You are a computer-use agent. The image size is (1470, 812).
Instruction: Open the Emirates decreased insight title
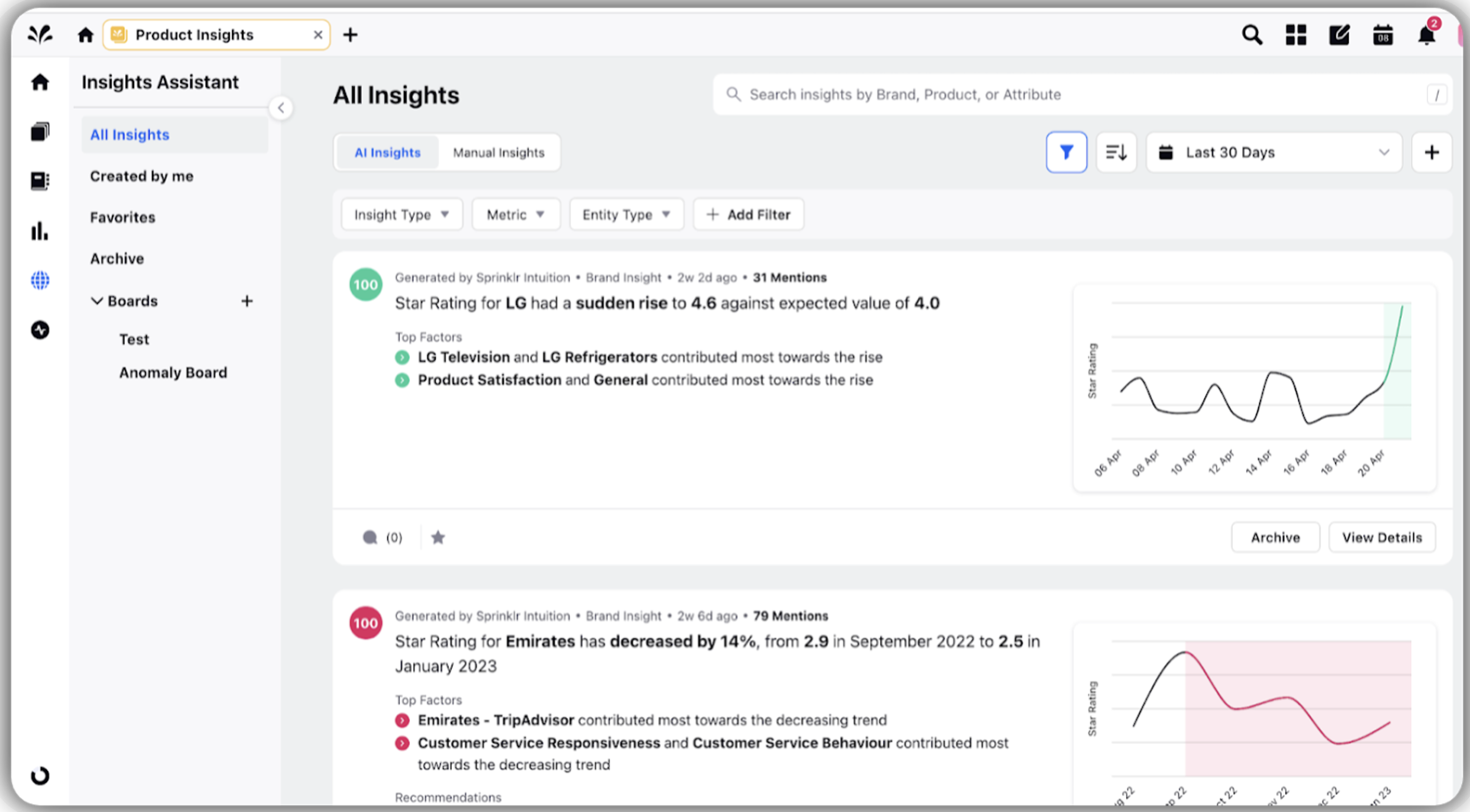[717, 653]
